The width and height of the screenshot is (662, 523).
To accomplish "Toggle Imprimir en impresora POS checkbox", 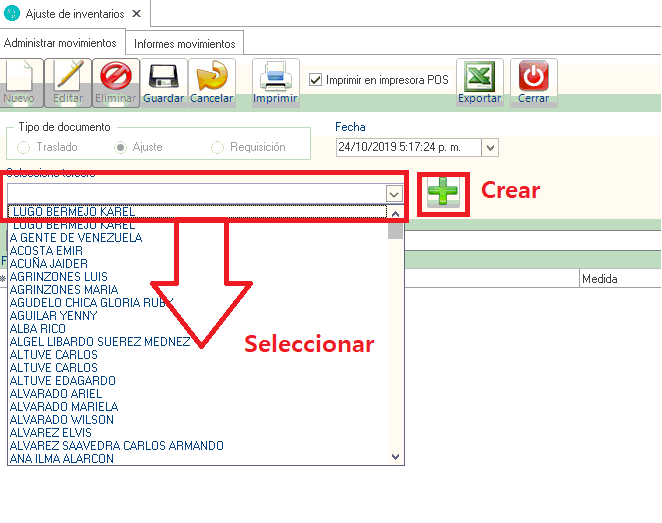I will tap(316, 80).
